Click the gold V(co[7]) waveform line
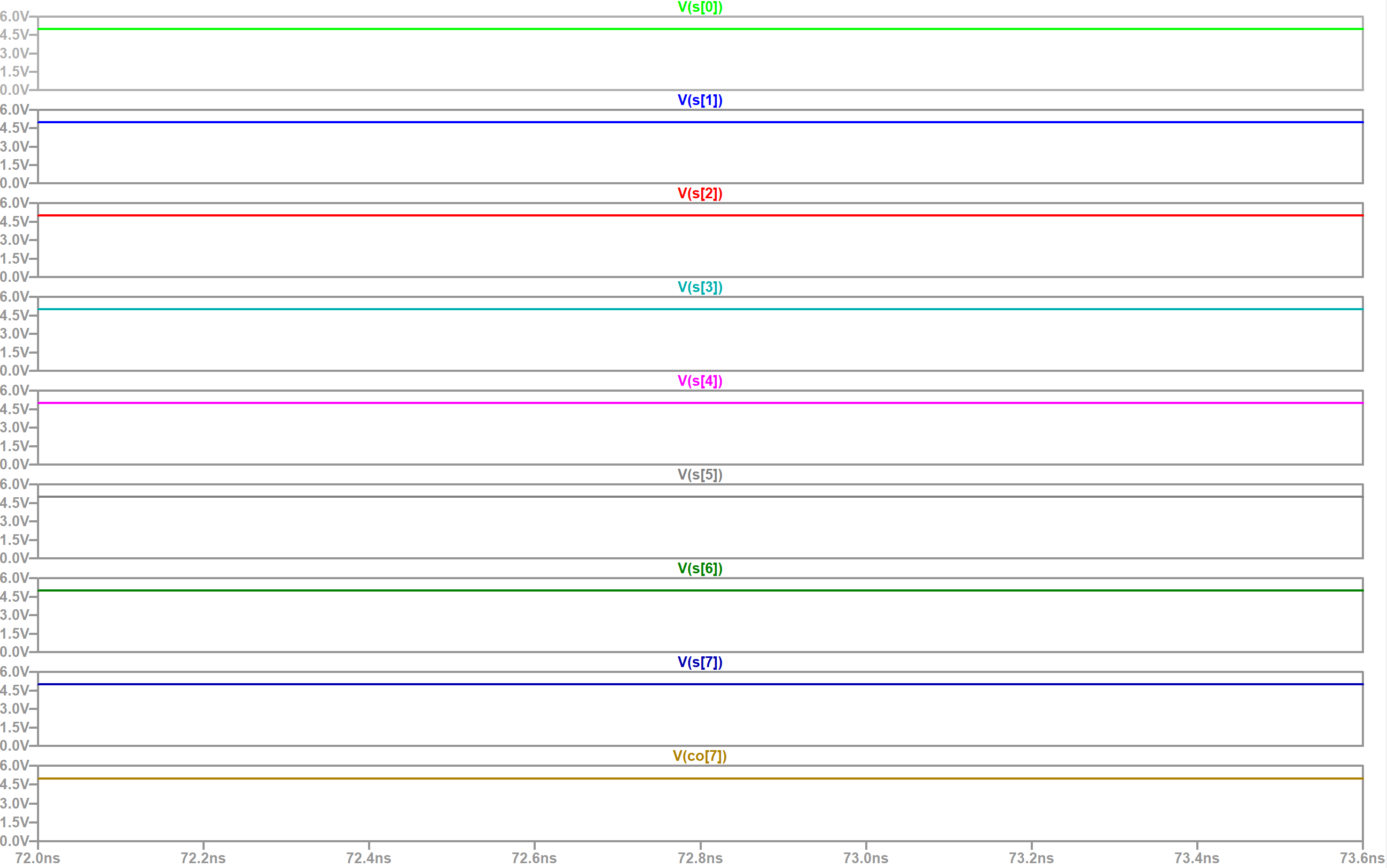The image size is (1387, 868). click(402, 779)
